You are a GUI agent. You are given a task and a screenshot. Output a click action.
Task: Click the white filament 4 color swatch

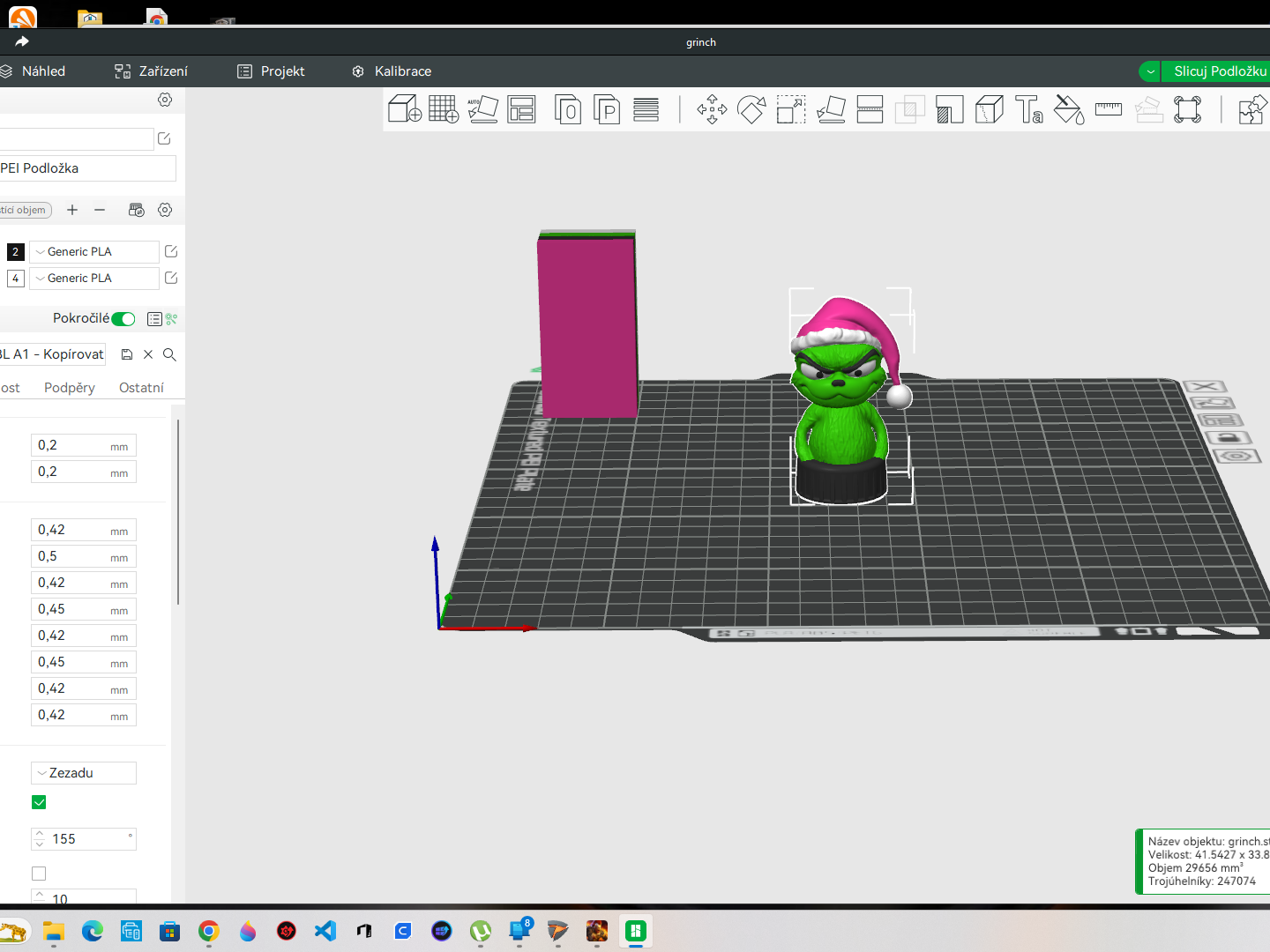[15, 279]
